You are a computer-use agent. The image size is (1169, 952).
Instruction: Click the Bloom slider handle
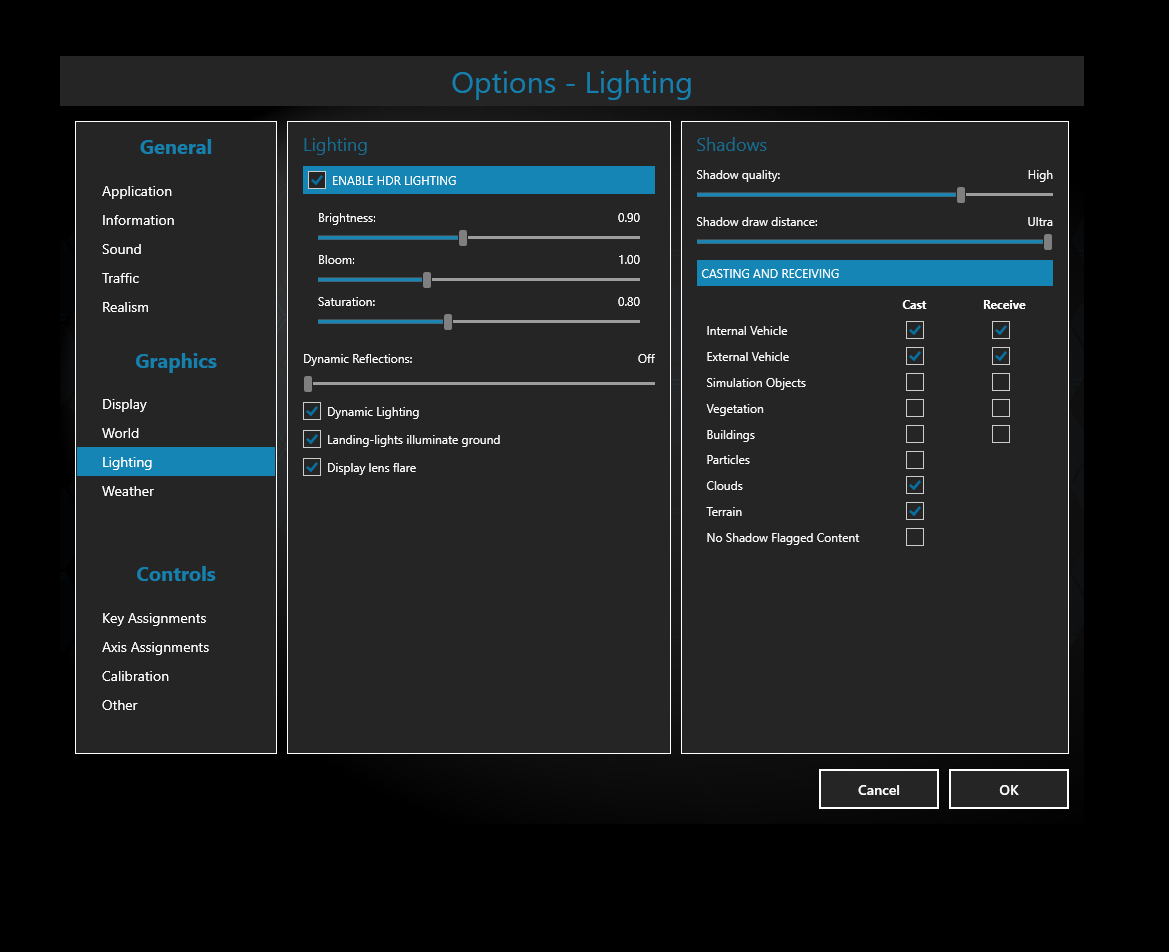[427, 280]
